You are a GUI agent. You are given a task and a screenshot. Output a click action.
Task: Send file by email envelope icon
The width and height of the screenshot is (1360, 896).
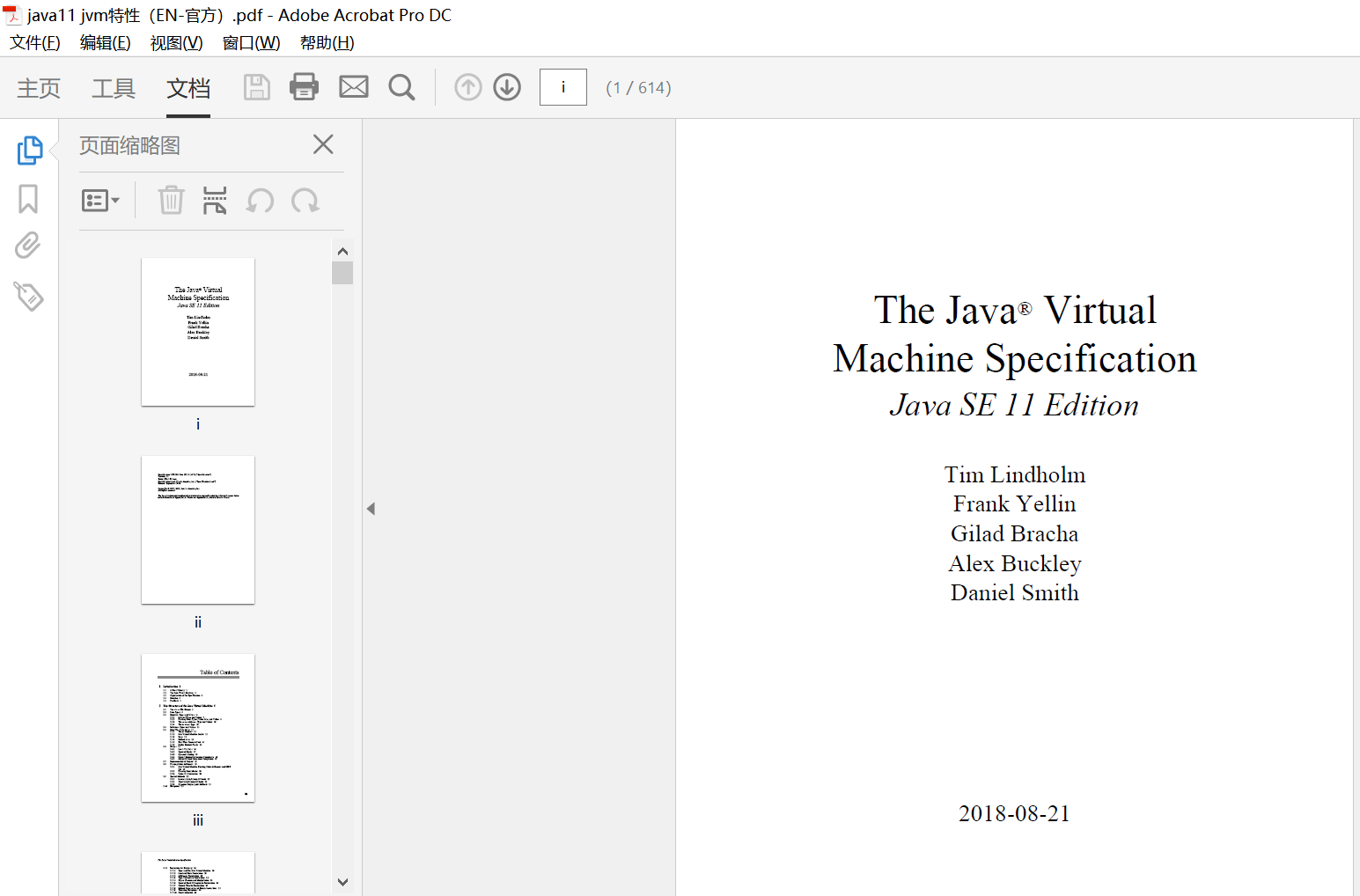point(354,87)
